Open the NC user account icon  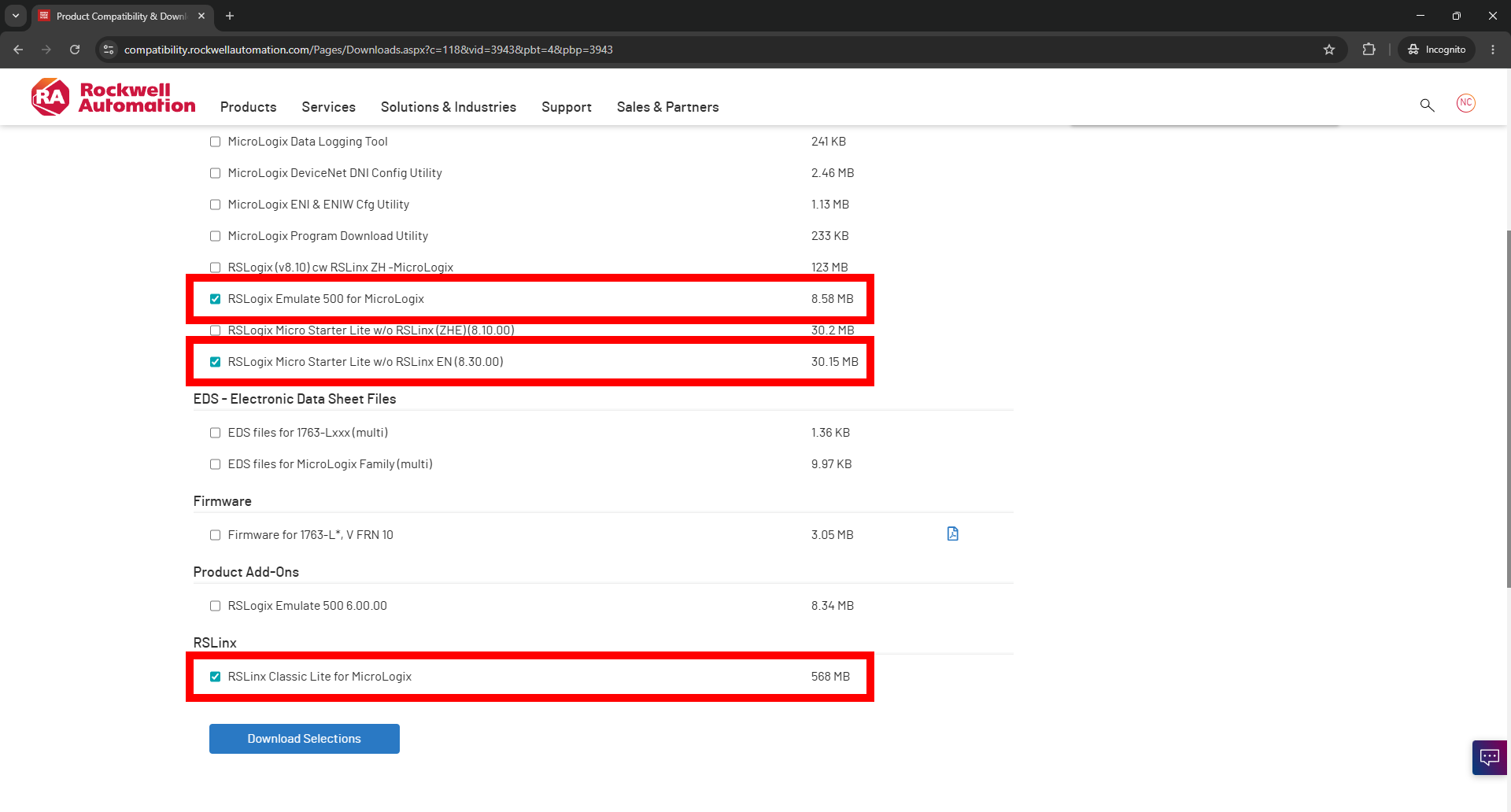coord(1465,103)
